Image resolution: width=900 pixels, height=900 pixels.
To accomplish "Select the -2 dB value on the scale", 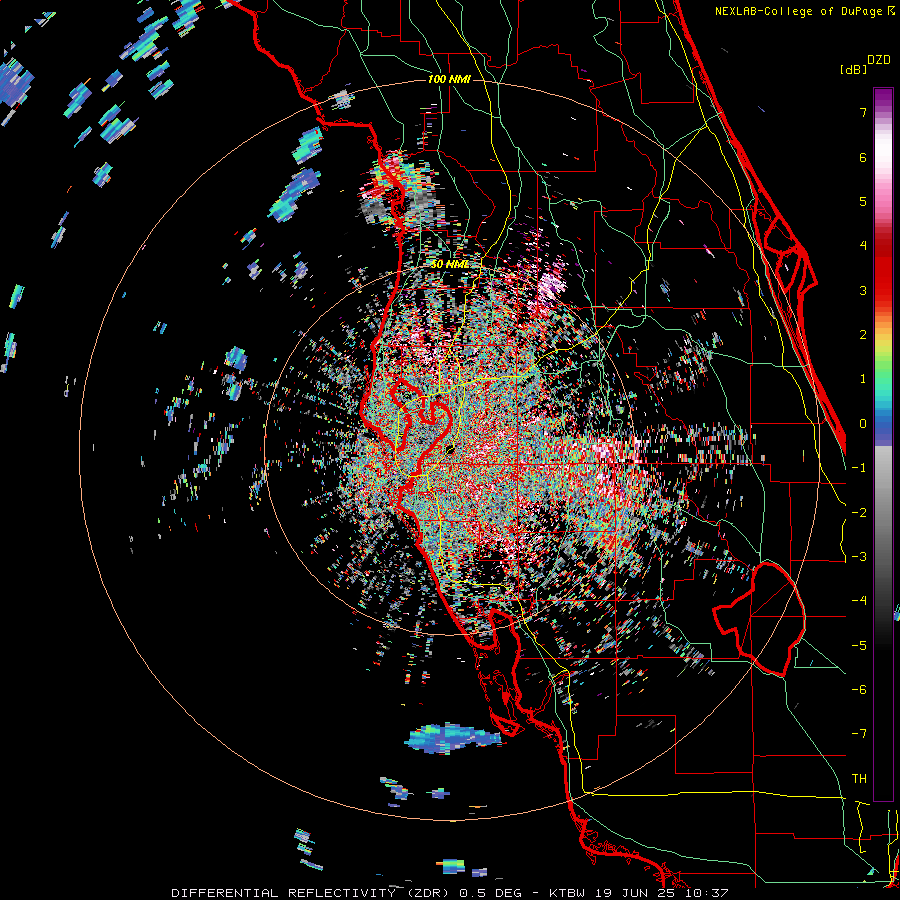I will [x=859, y=513].
